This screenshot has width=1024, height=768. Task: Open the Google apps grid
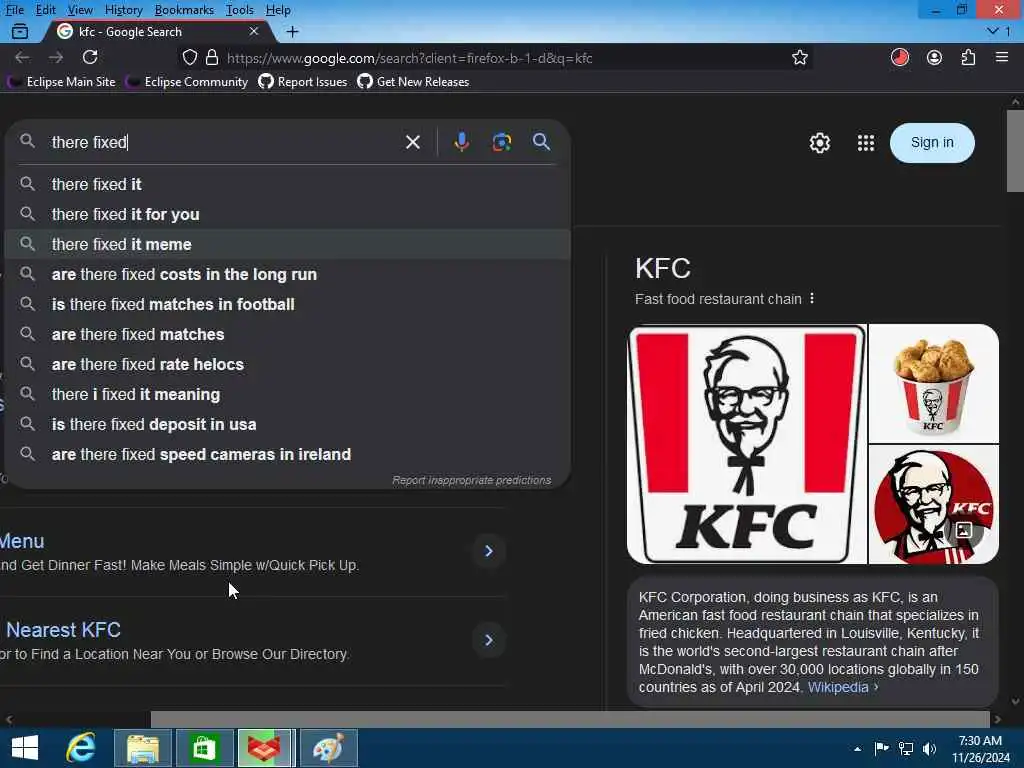coord(866,143)
